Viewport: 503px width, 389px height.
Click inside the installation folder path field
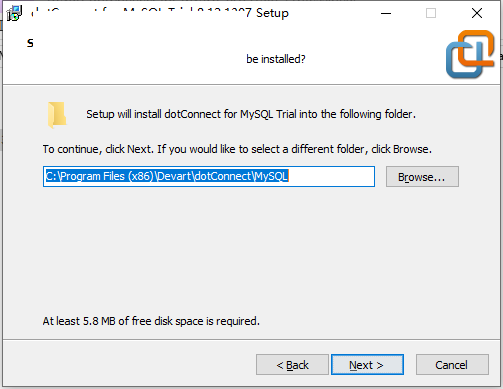click(209, 176)
